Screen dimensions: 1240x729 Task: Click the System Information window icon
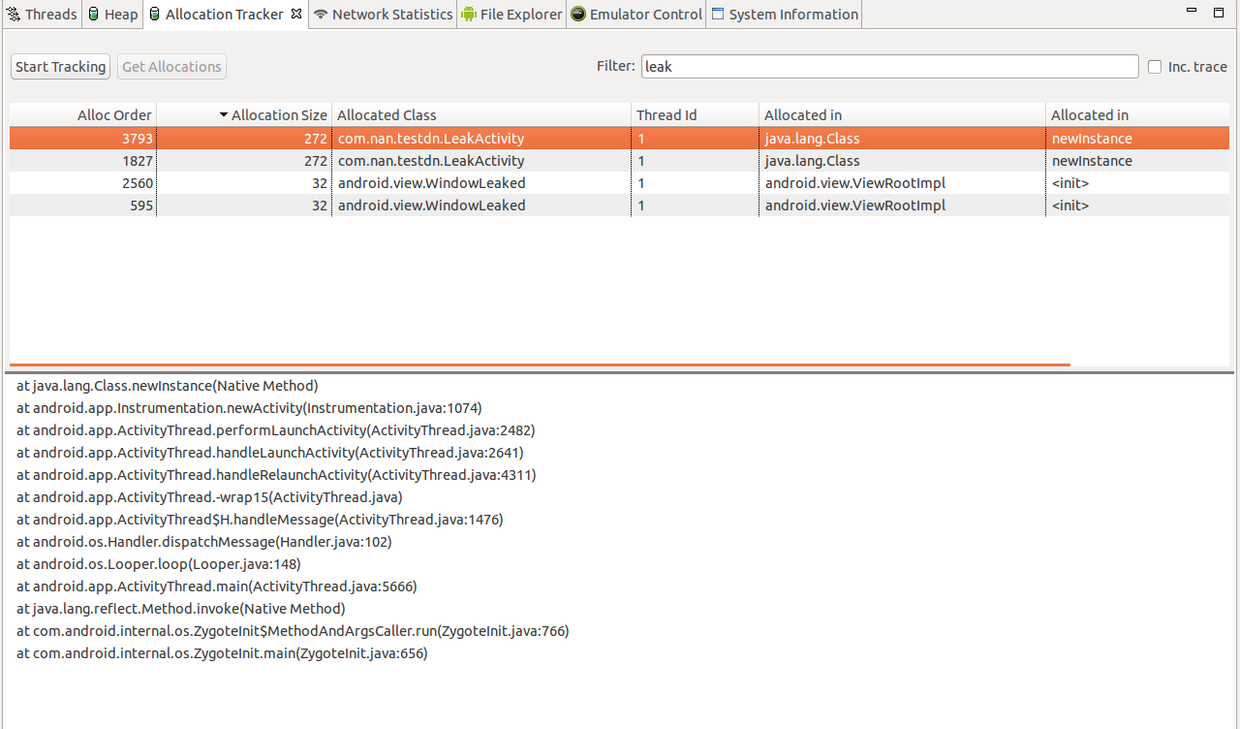718,14
